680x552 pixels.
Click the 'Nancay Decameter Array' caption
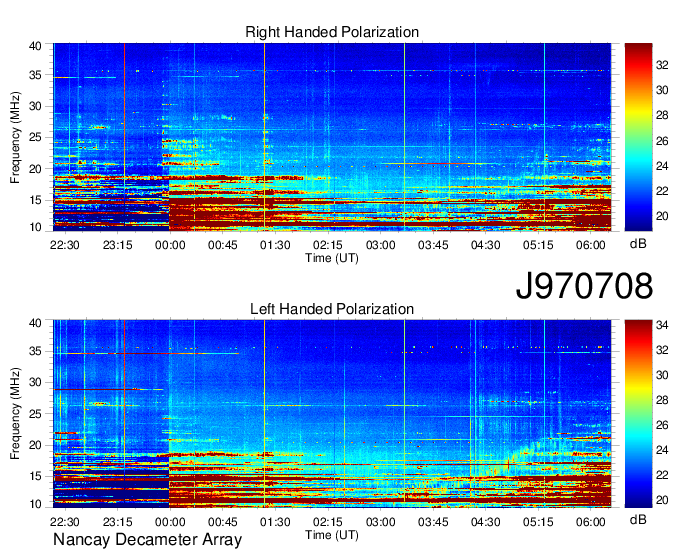147,539
